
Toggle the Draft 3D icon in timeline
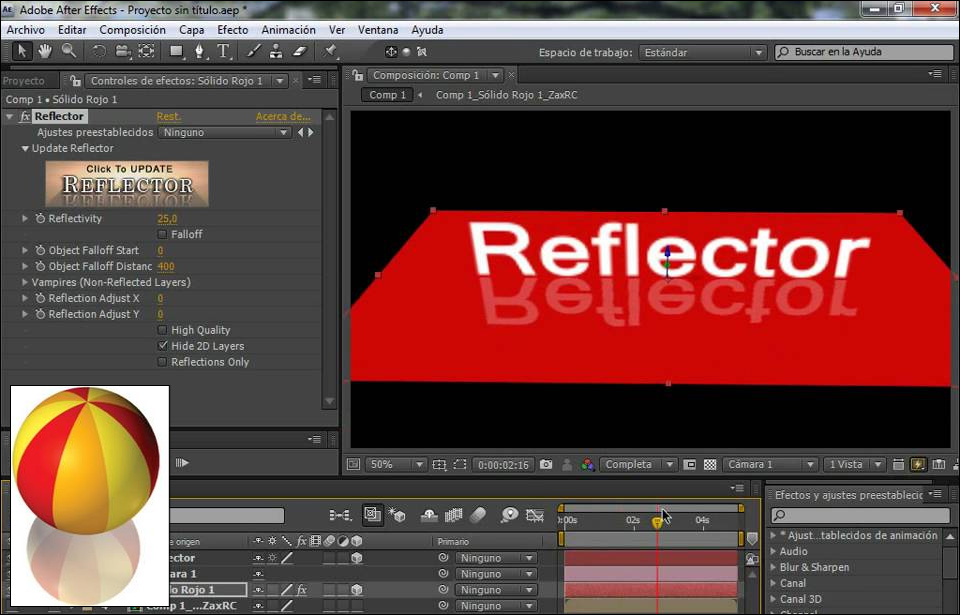coord(396,516)
